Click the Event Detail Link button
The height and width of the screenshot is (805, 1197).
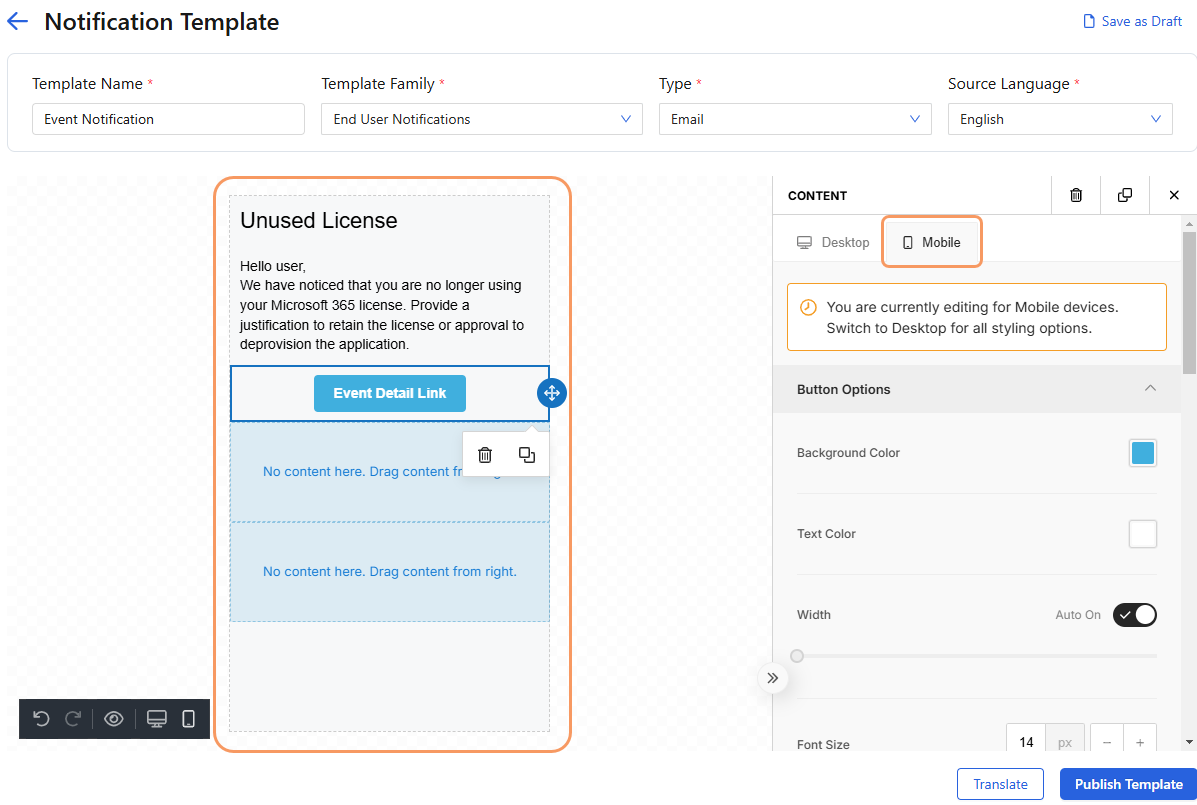(x=389, y=393)
